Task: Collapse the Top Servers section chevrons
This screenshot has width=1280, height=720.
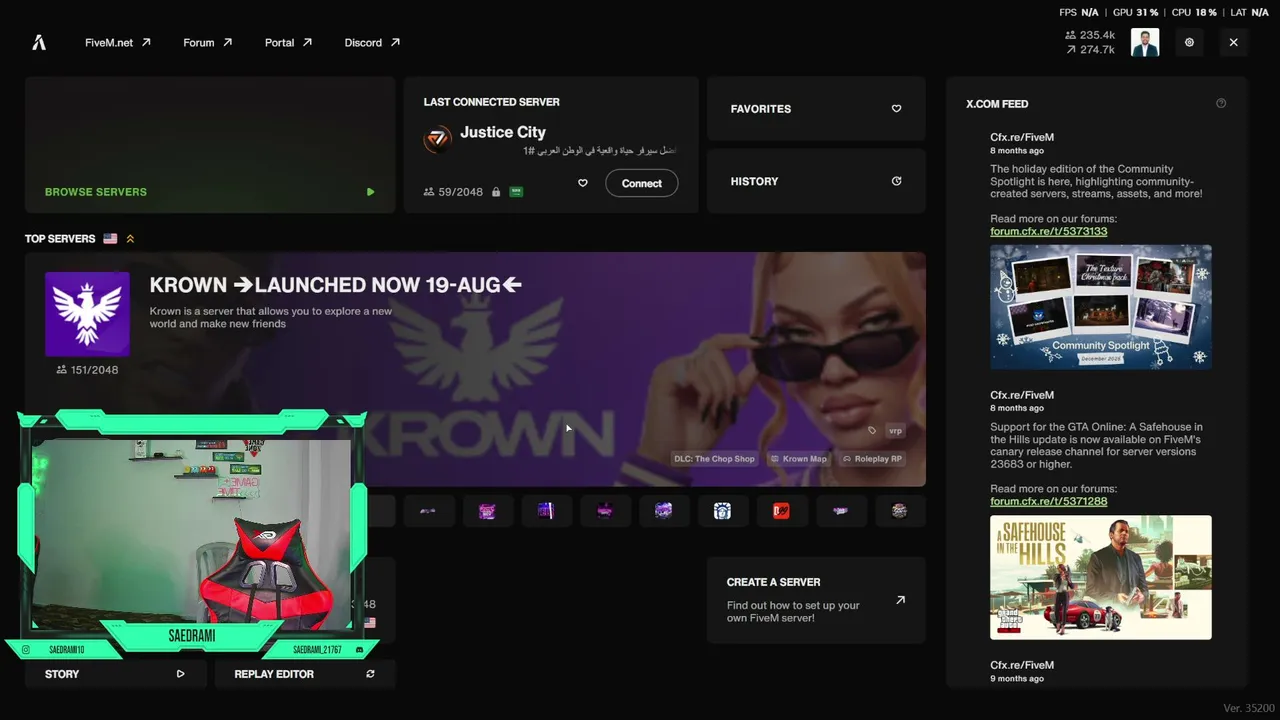Action: [x=130, y=239]
